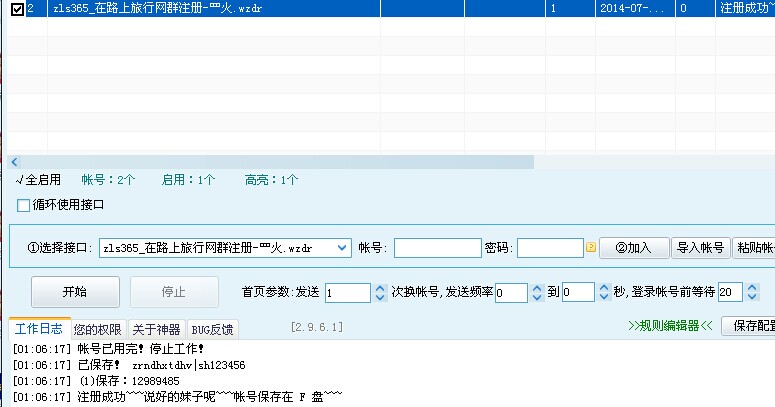Click the 导入帐号 button
The width and height of the screenshot is (775, 407).
click(x=700, y=248)
